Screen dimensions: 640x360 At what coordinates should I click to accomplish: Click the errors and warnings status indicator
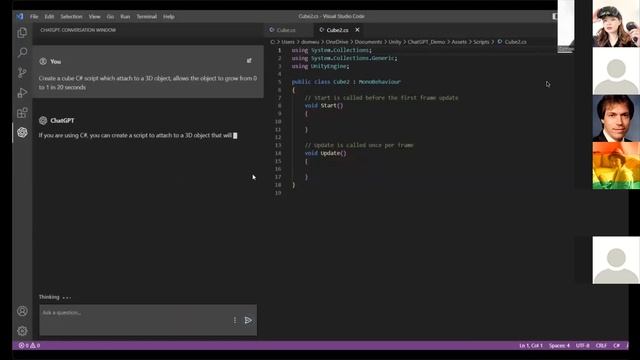[x=29, y=345]
